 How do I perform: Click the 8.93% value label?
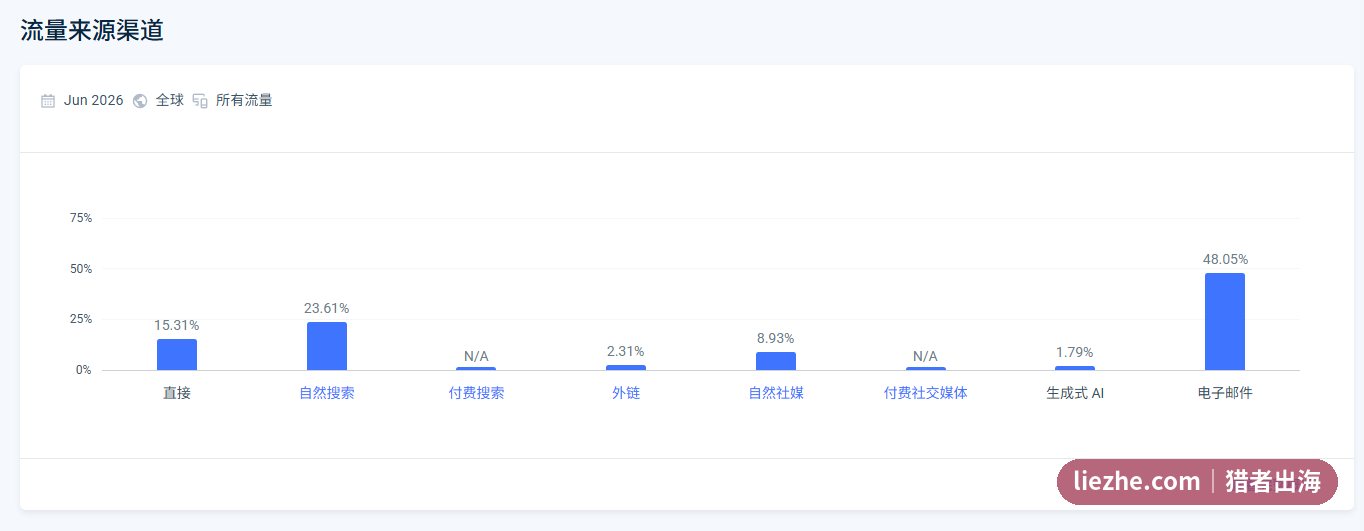pos(776,338)
